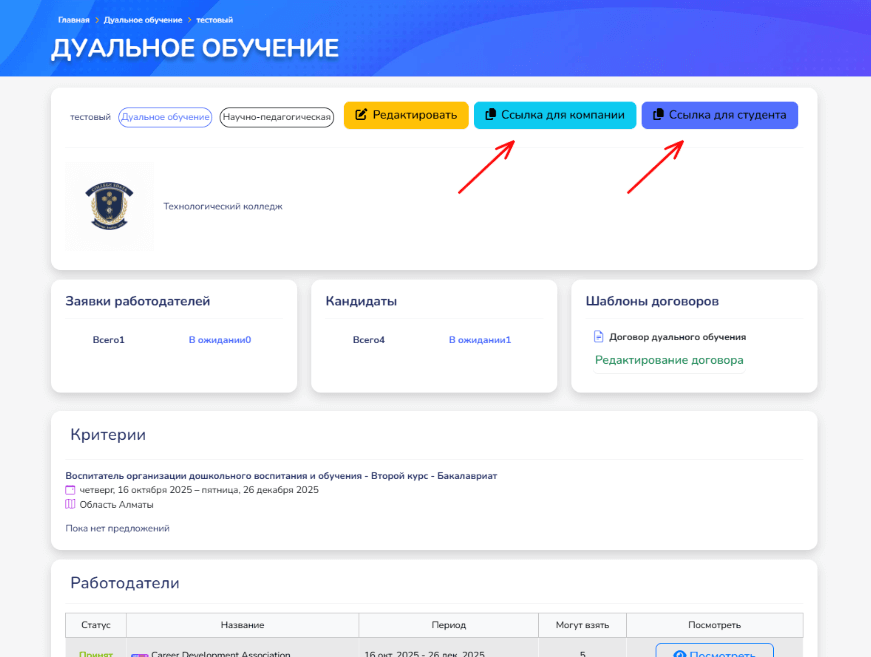Viewport: 871px width, 657px height.
Task: Click the copy icon for student link
Action: (658, 115)
